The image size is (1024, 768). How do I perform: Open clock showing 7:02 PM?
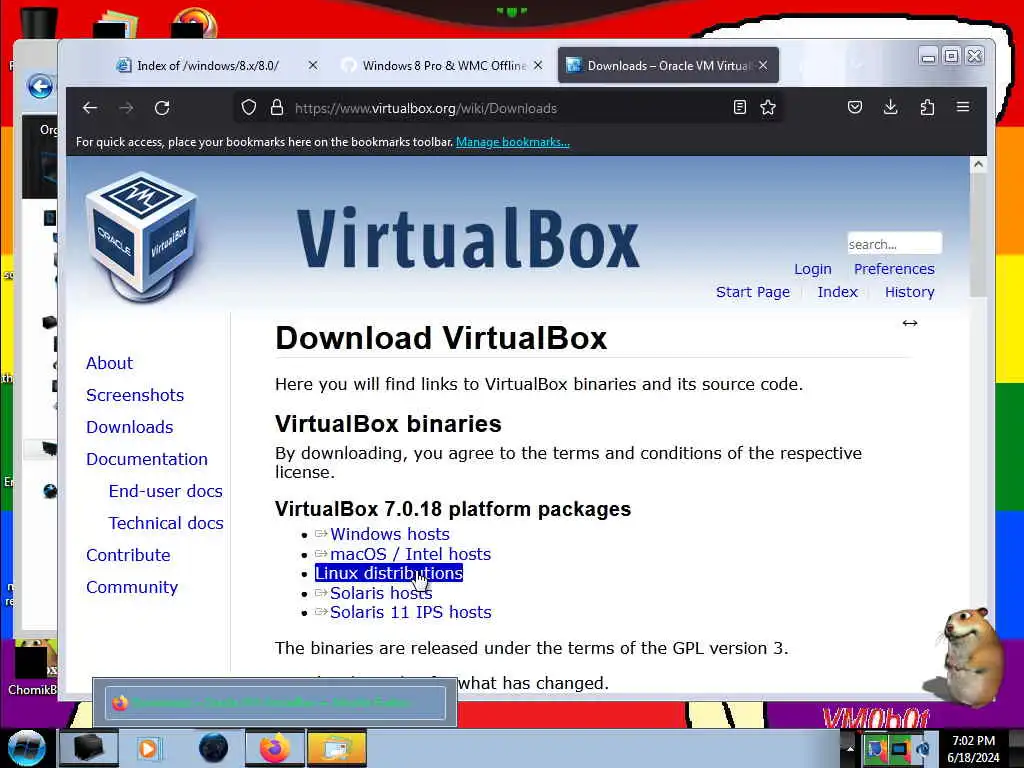[x=973, y=749]
